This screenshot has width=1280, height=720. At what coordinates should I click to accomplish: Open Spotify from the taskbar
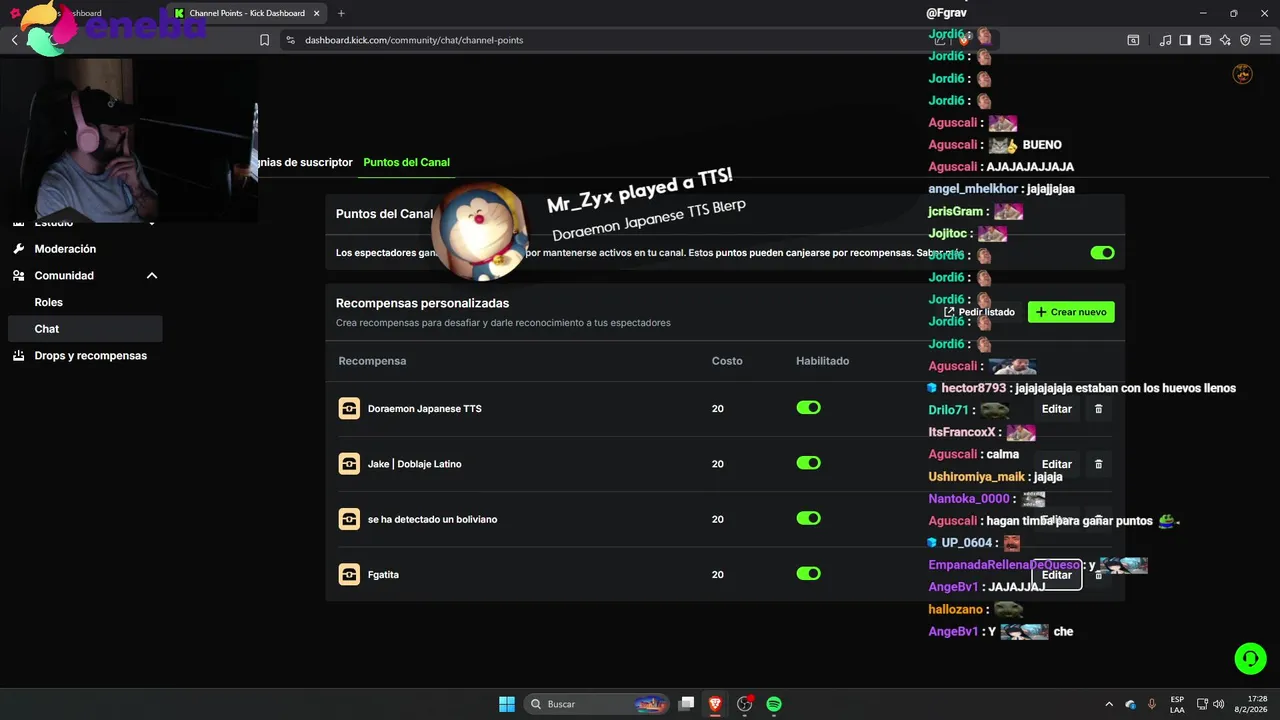click(x=774, y=704)
